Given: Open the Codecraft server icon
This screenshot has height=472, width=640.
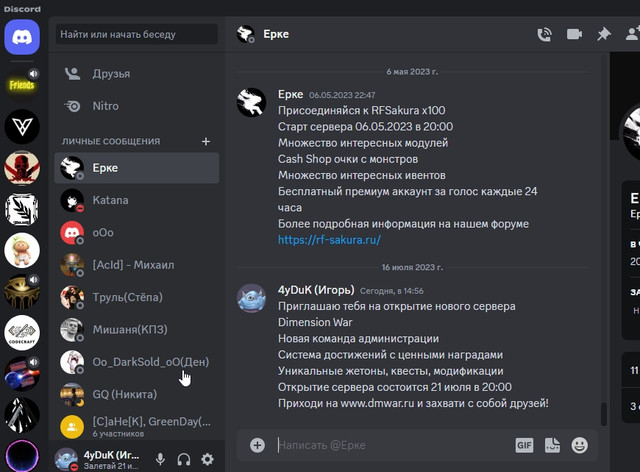Looking at the screenshot, I should coord(22,333).
